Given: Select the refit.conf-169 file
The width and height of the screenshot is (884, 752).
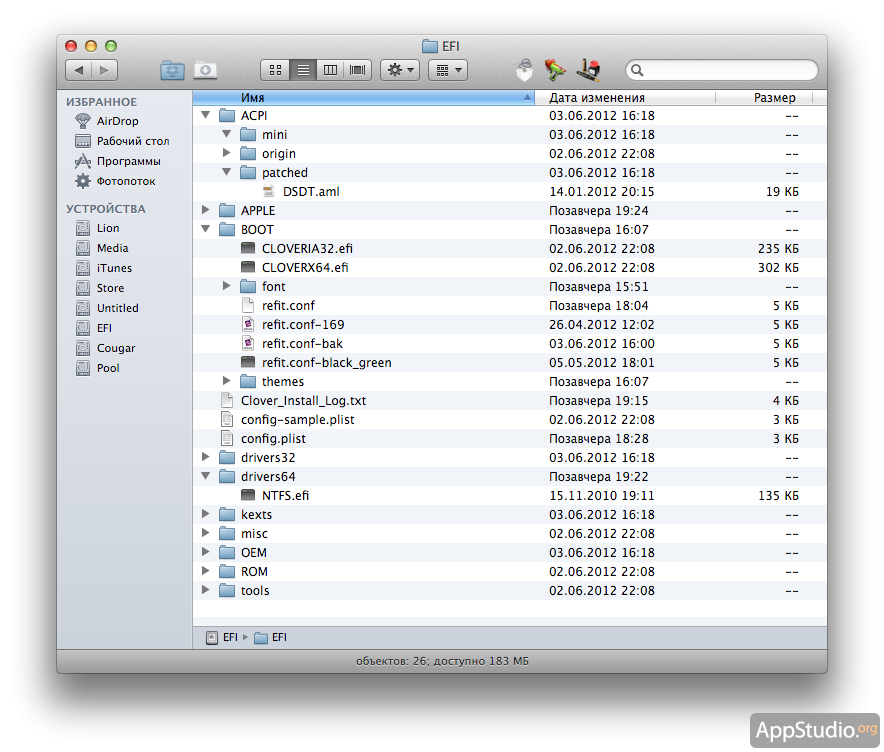Looking at the screenshot, I should pos(510,325).
